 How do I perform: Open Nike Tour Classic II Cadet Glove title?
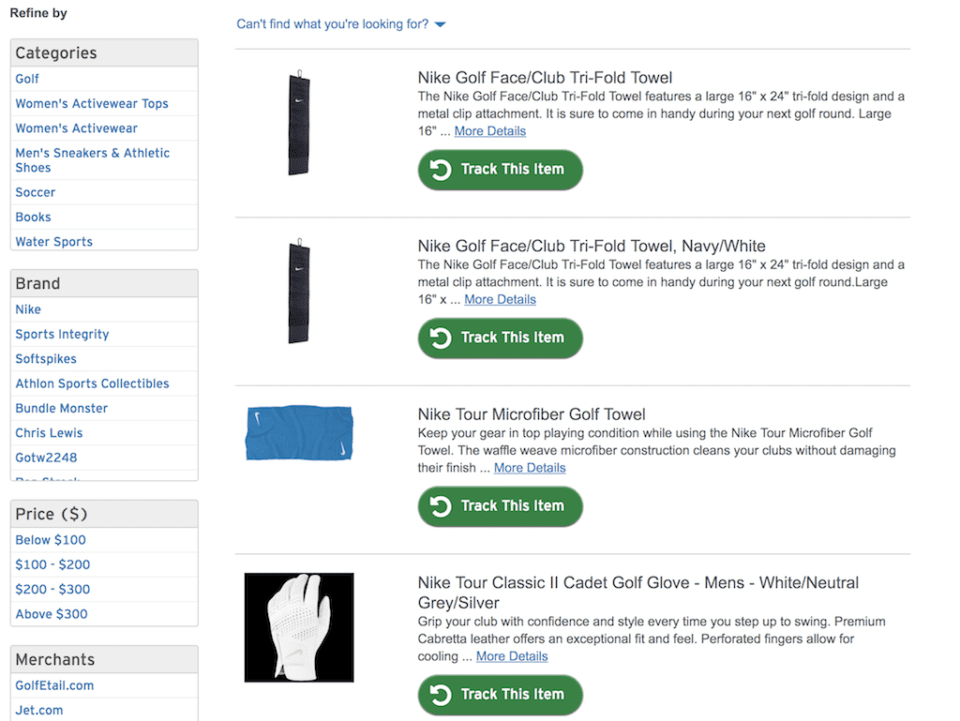pyautogui.click(x=638, y=592)
